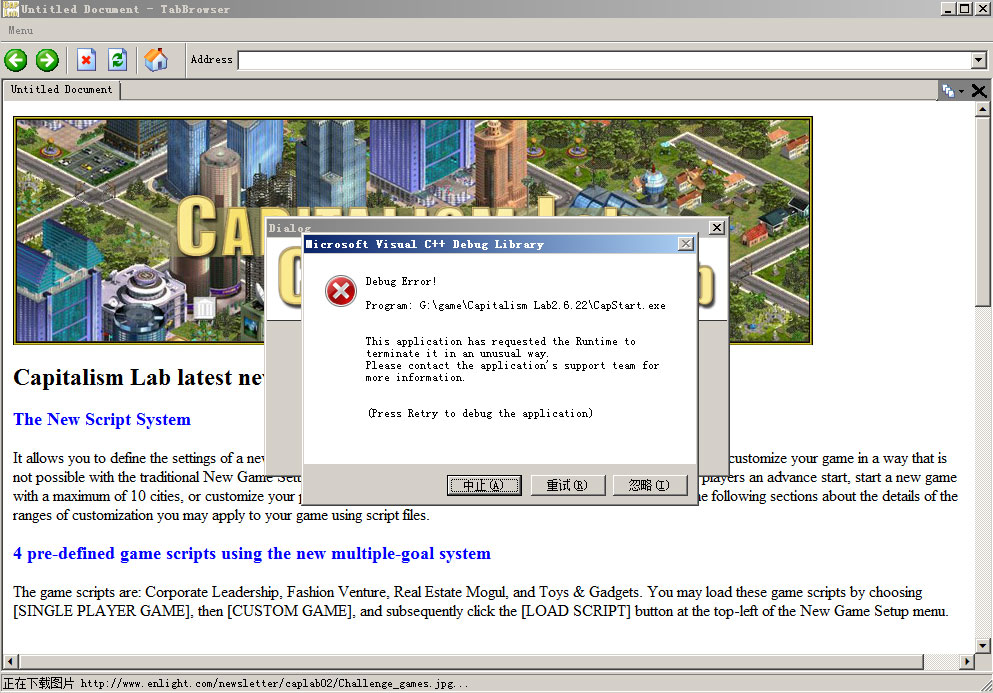This screenshot has height=693, width=993.
Task: Open The New Script System link
Action: 102,419
